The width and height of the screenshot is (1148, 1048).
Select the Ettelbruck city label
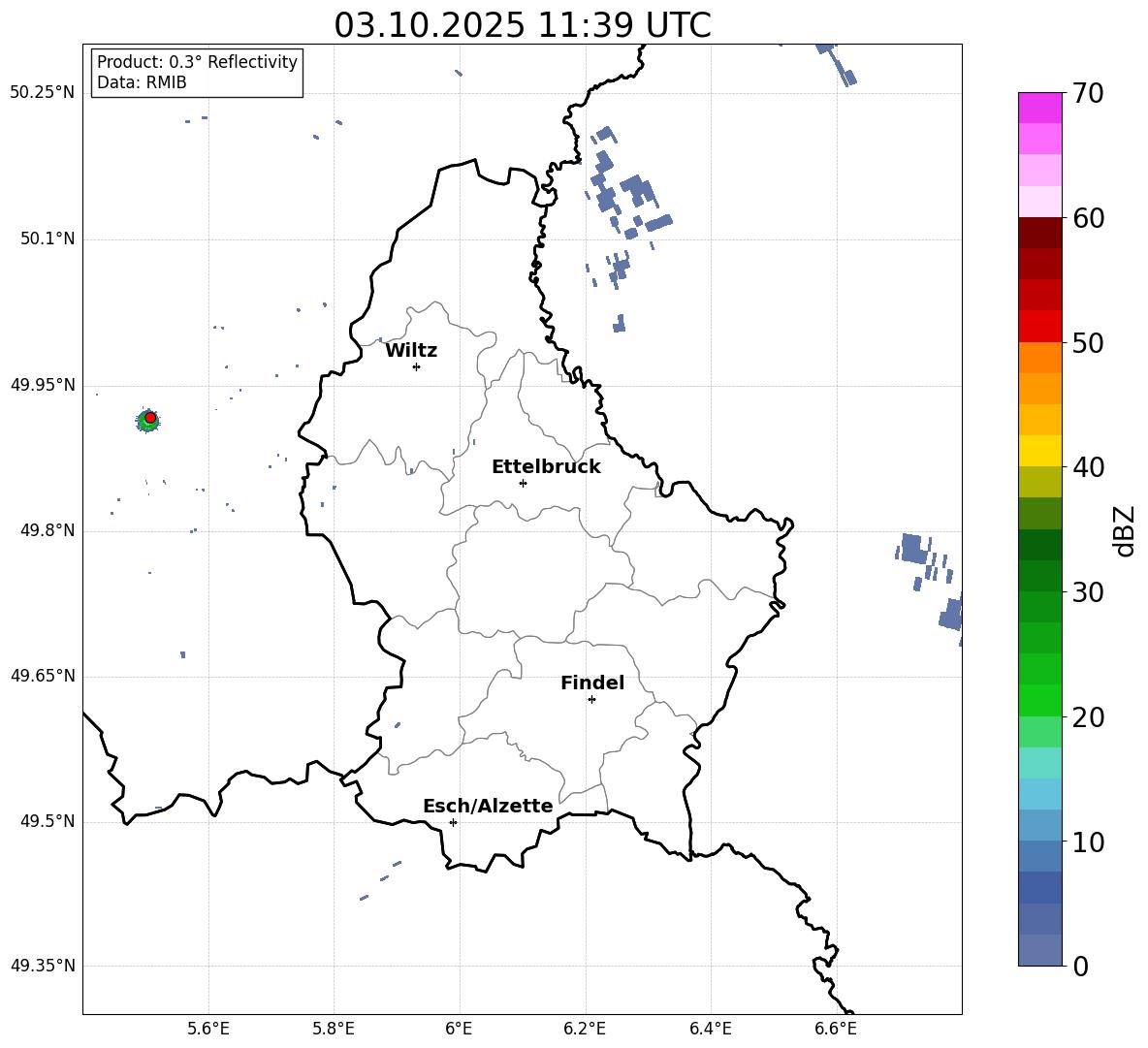pyautogui.click(x=546, y=467)
